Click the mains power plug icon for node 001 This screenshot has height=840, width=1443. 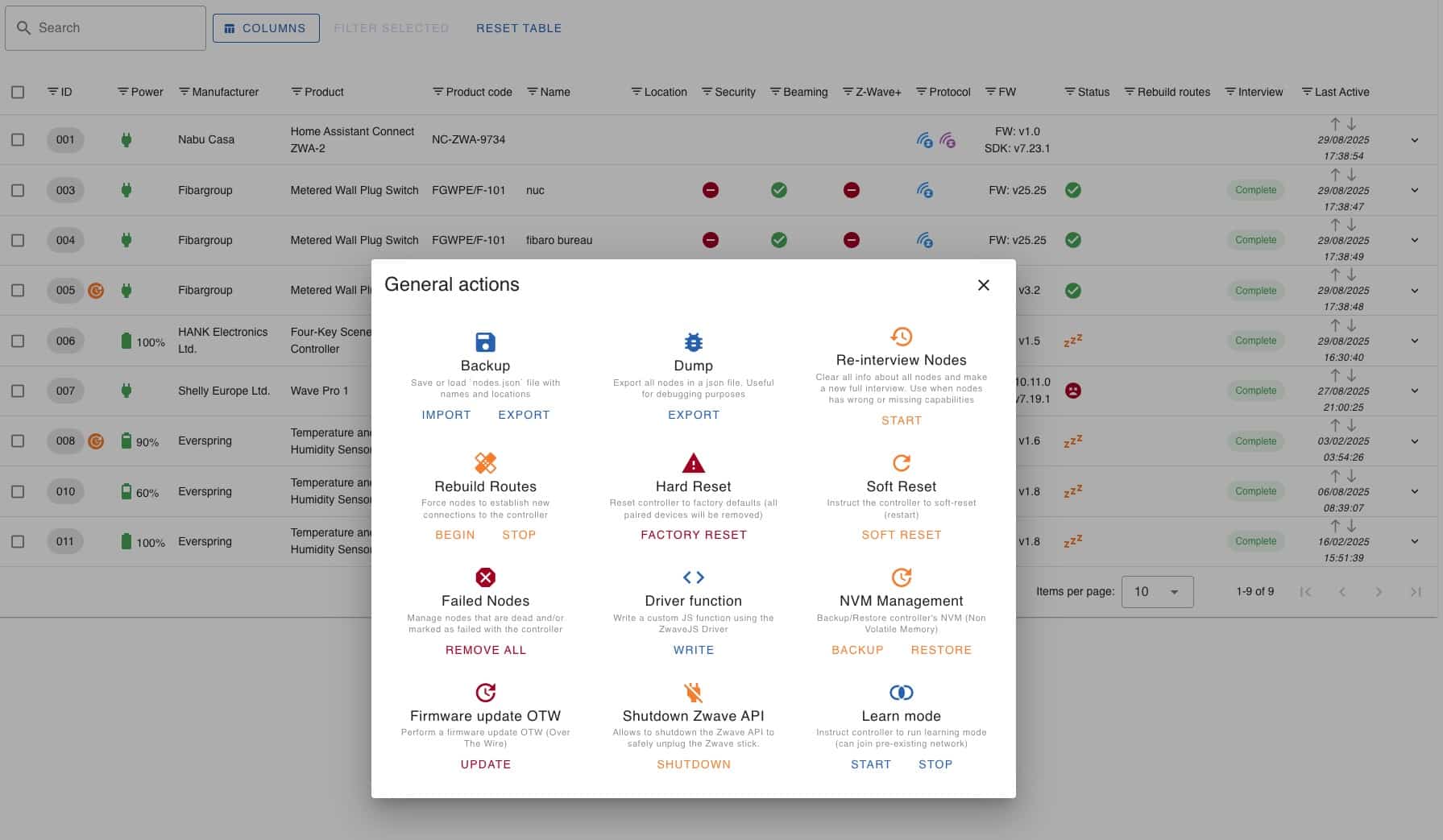point(126,139)
